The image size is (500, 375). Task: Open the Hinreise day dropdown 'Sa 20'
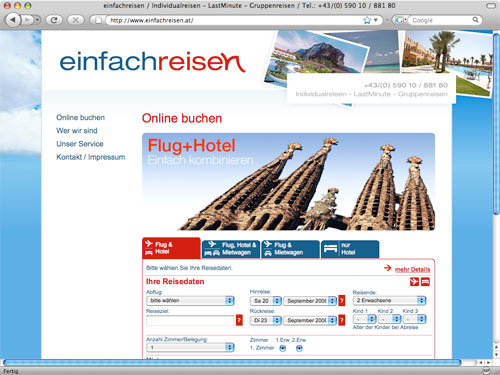[266, 301]
